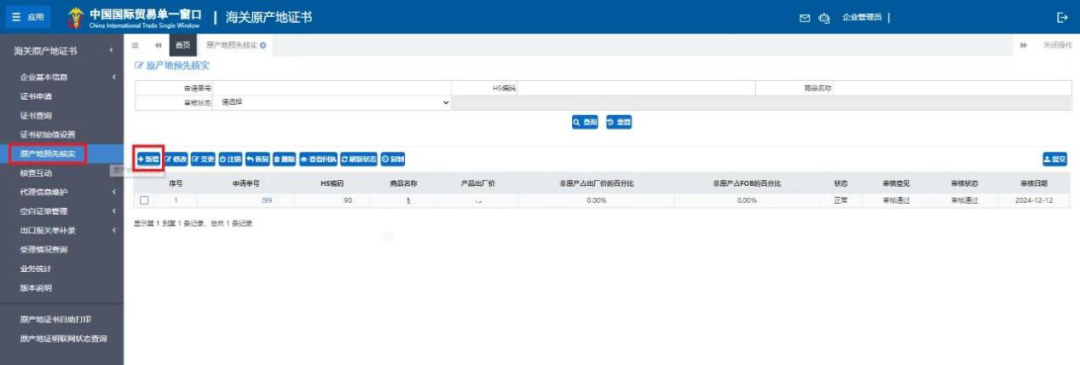Click the 重置 (reset) button
Screen dimensions: 1080x365
click(x=619, y=122)
